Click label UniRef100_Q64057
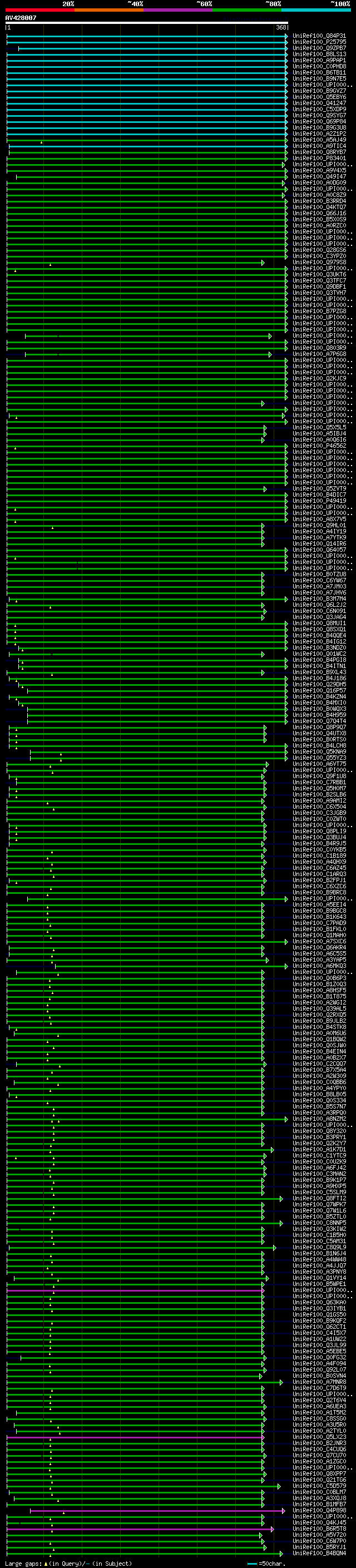 (319, 550)
